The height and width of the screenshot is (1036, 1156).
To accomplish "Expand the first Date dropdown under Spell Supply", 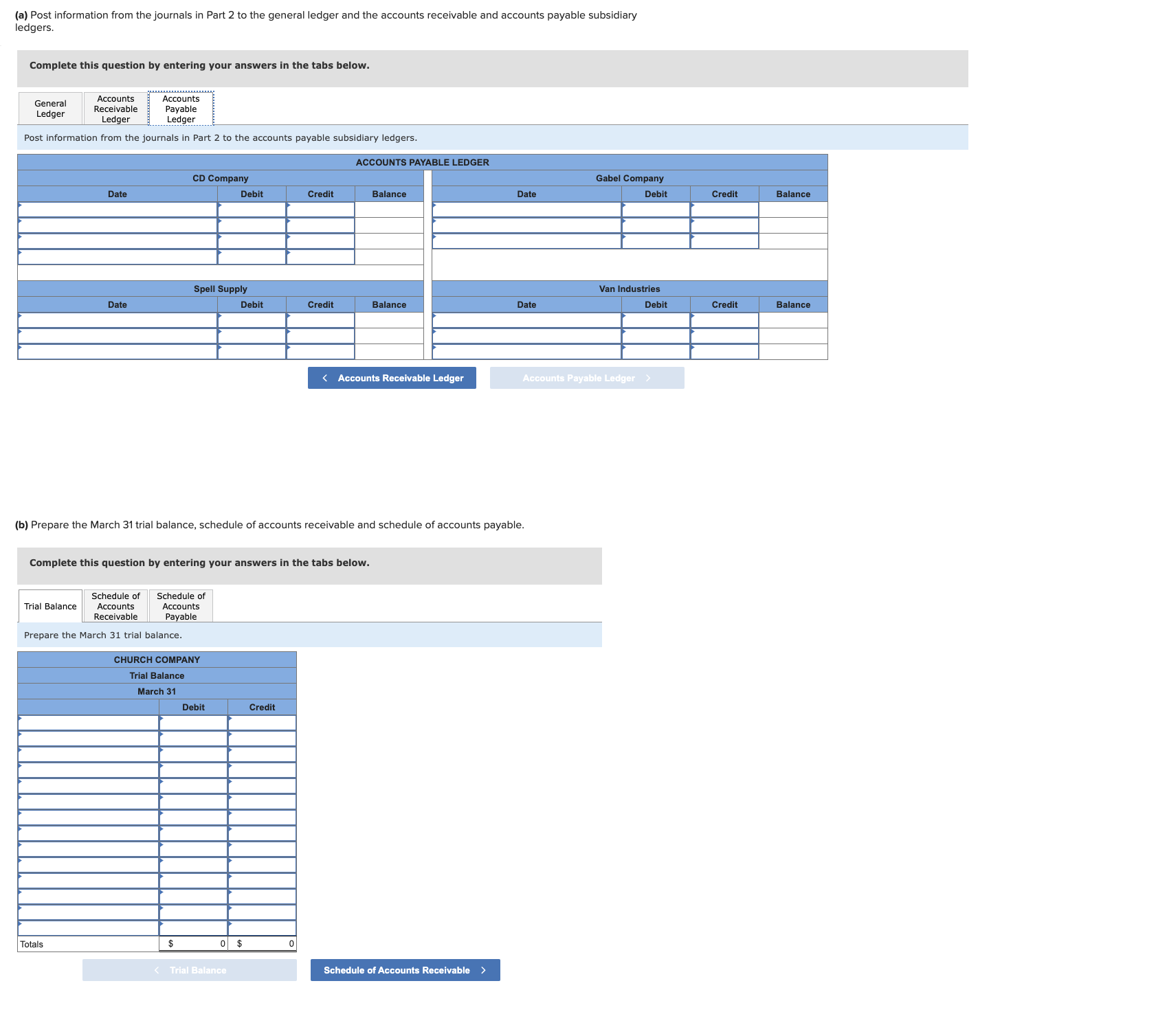I will [x=118, y=318].
